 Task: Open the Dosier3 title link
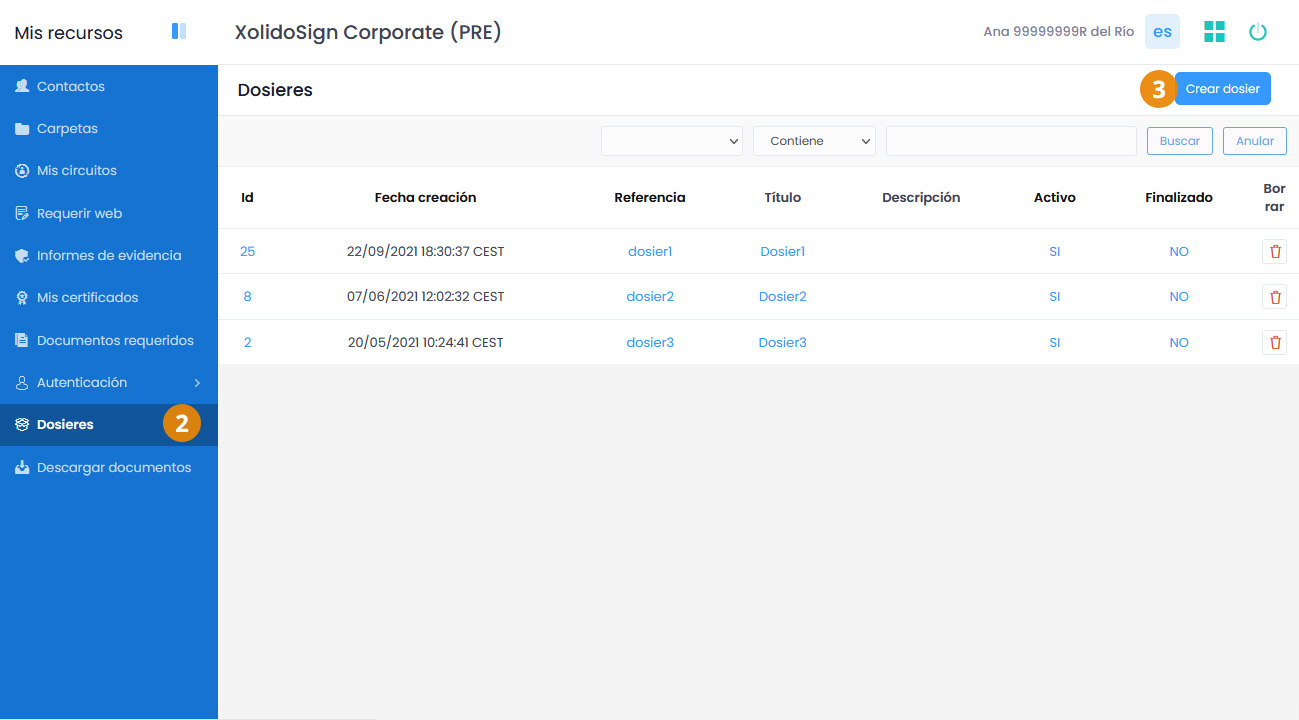782,342
